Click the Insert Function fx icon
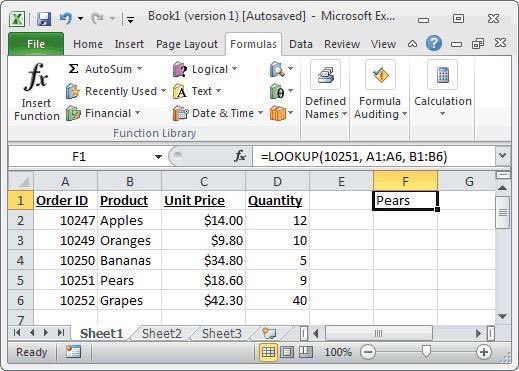Image resolution: width=519 pixels, height=371 pixels. 36,77
